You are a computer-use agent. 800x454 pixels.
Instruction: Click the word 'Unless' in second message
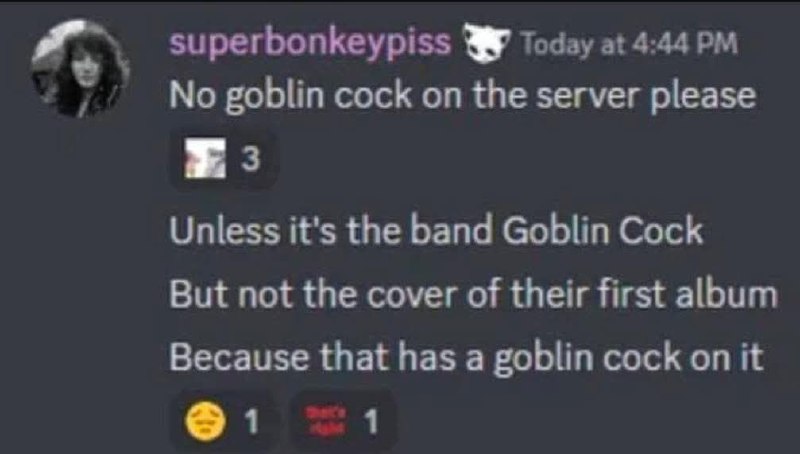coord(224,231)
